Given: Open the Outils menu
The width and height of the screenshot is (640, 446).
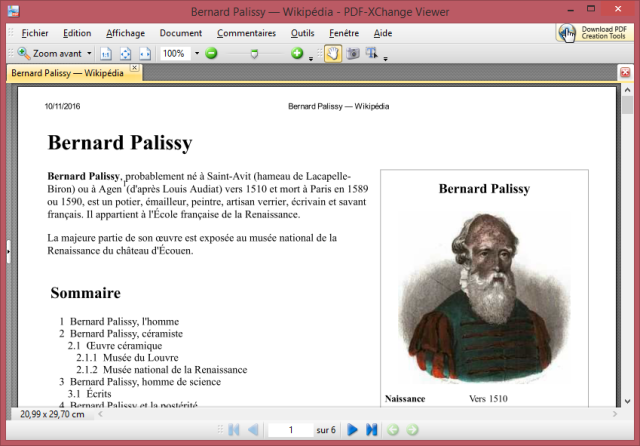Looking at the screenshot, I should pyautogui.click(x=302, y=33).
